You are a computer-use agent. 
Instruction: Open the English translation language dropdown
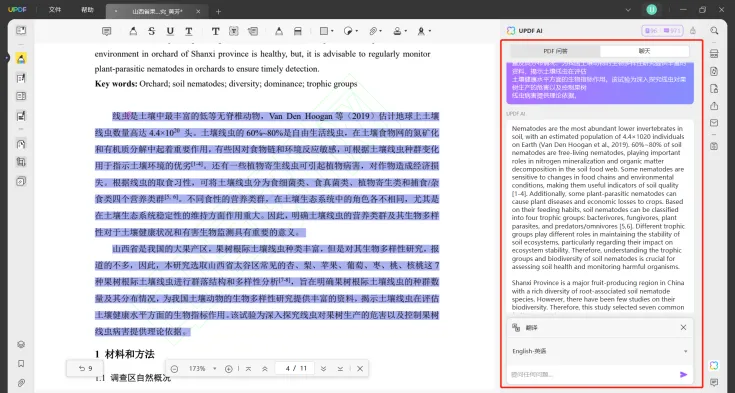click(600, 351)
